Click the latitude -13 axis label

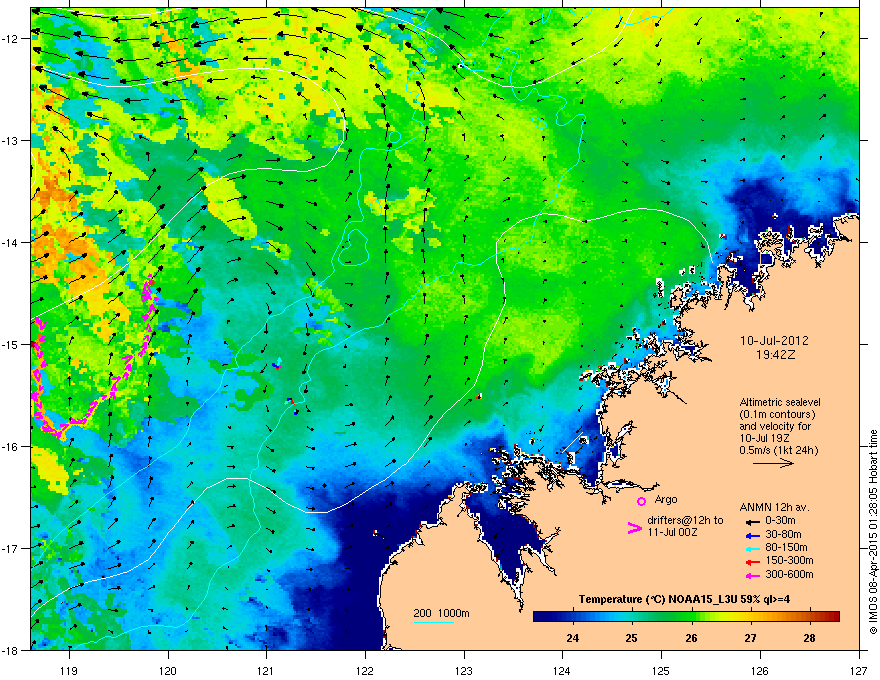10,141
